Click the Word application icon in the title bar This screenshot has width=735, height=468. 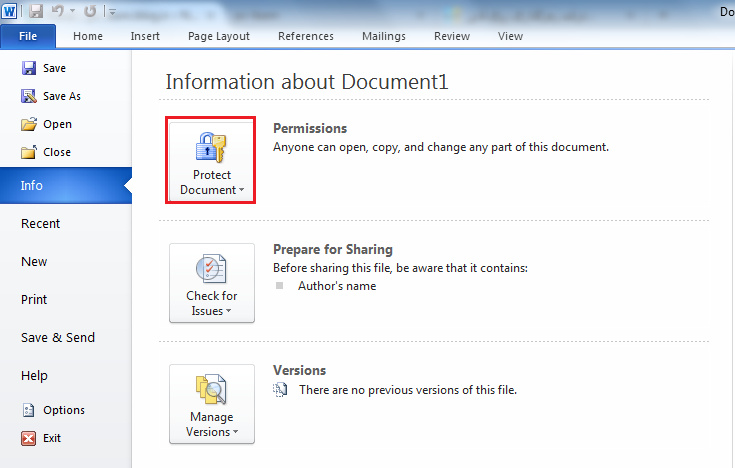tap(10, 11)
